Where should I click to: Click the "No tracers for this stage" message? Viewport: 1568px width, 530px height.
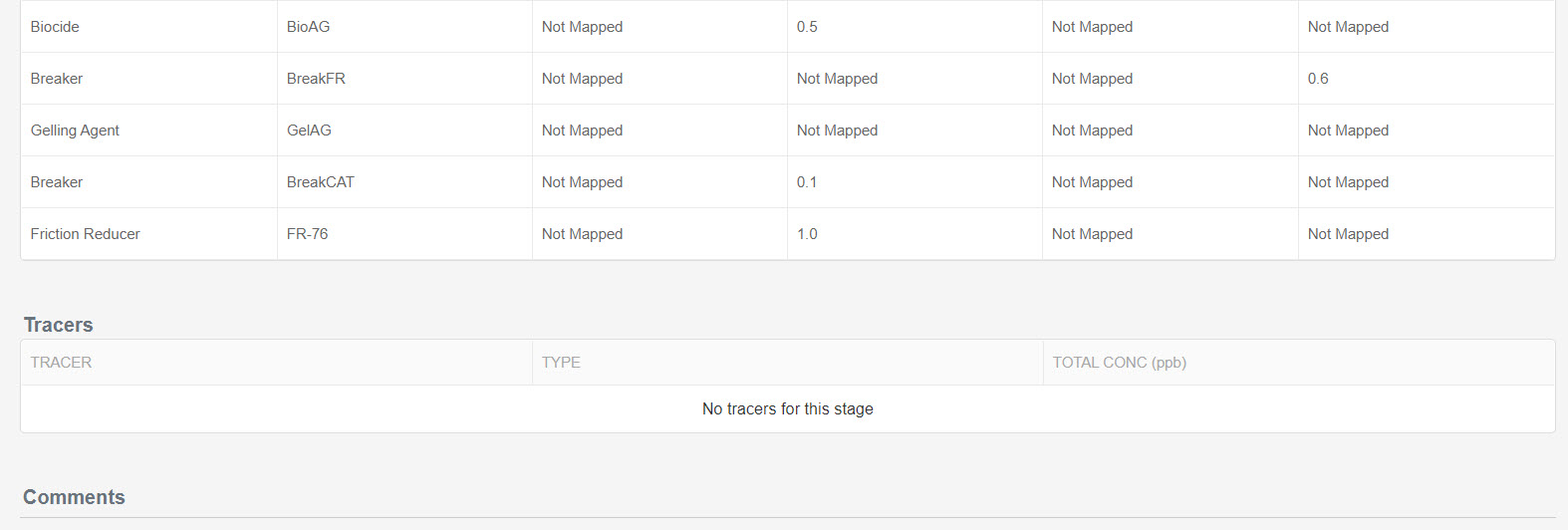pyautogui.click(x=787, y=408)
